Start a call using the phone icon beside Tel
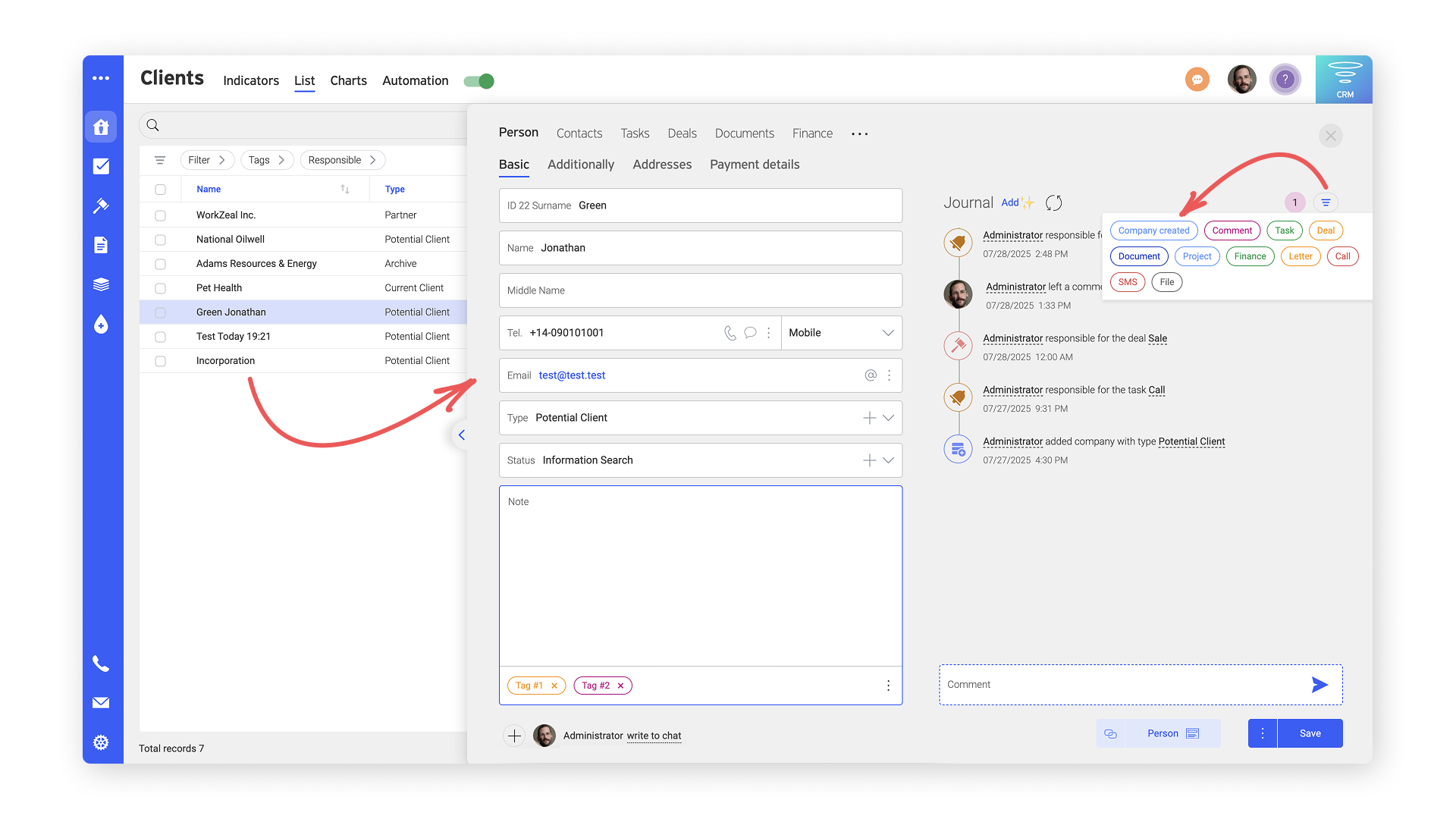 coord(730,332)
